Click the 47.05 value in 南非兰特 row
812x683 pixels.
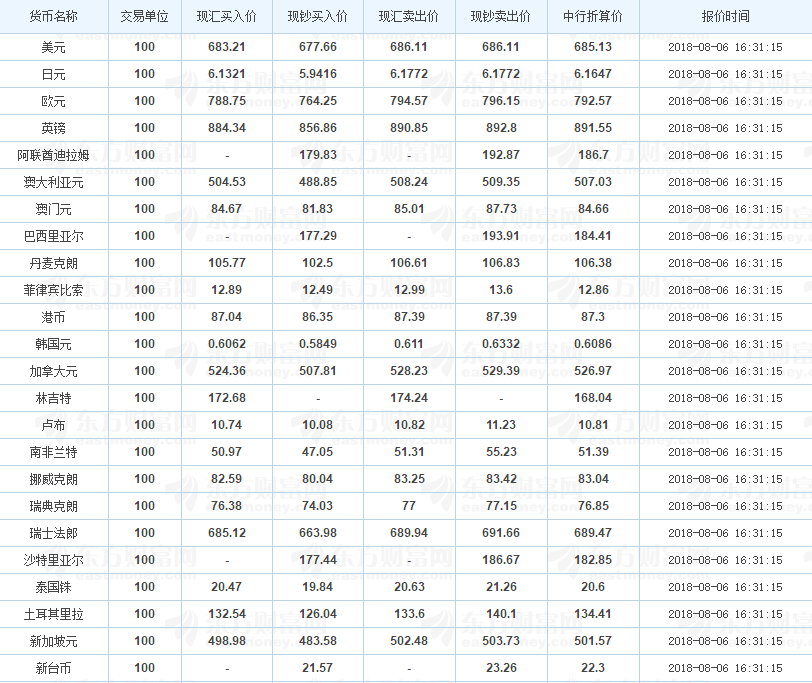[318, 452]
